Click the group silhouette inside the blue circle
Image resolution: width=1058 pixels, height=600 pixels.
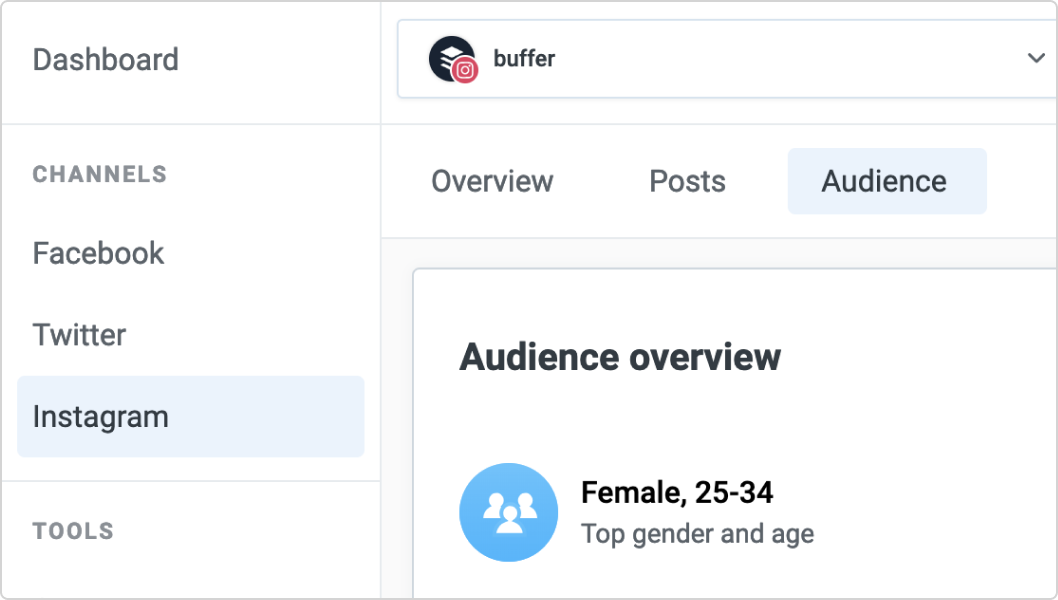pos(508,512)
